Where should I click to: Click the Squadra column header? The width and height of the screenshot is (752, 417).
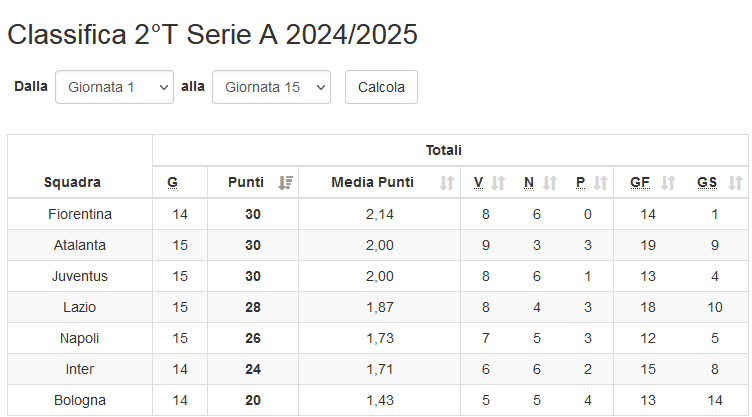coord(72,182)
